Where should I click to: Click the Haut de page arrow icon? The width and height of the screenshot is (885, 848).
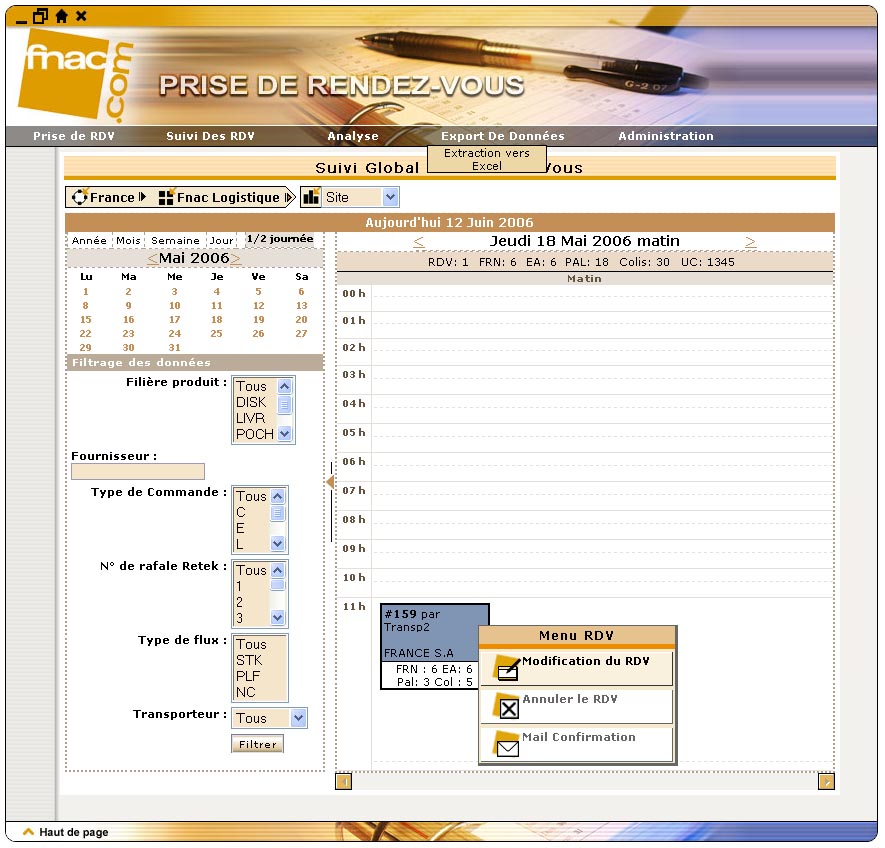[x=28, y=832]
